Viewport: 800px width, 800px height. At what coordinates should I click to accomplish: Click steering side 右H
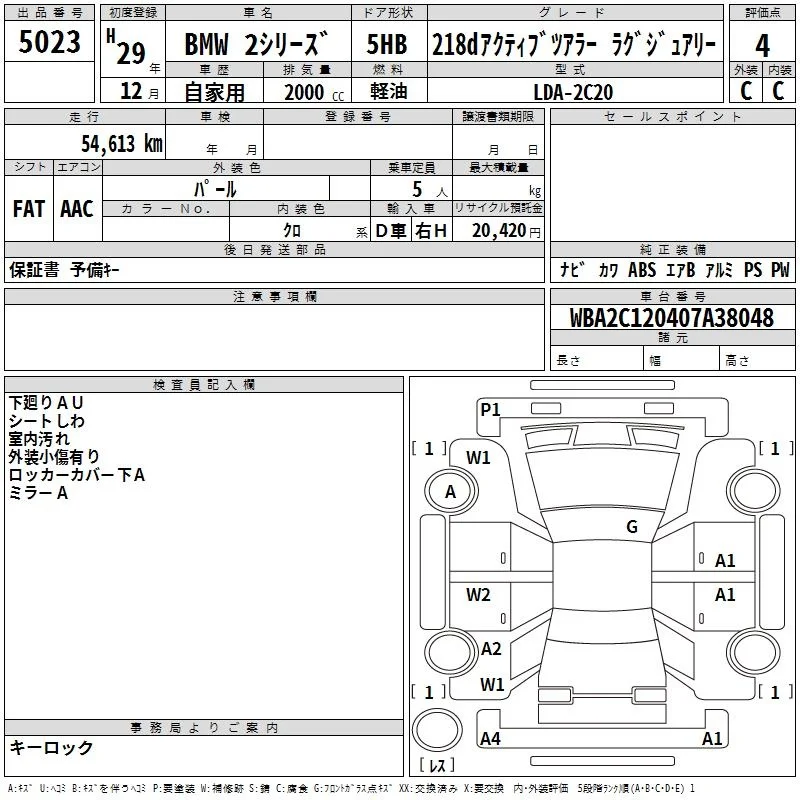(x=431, y=231)
